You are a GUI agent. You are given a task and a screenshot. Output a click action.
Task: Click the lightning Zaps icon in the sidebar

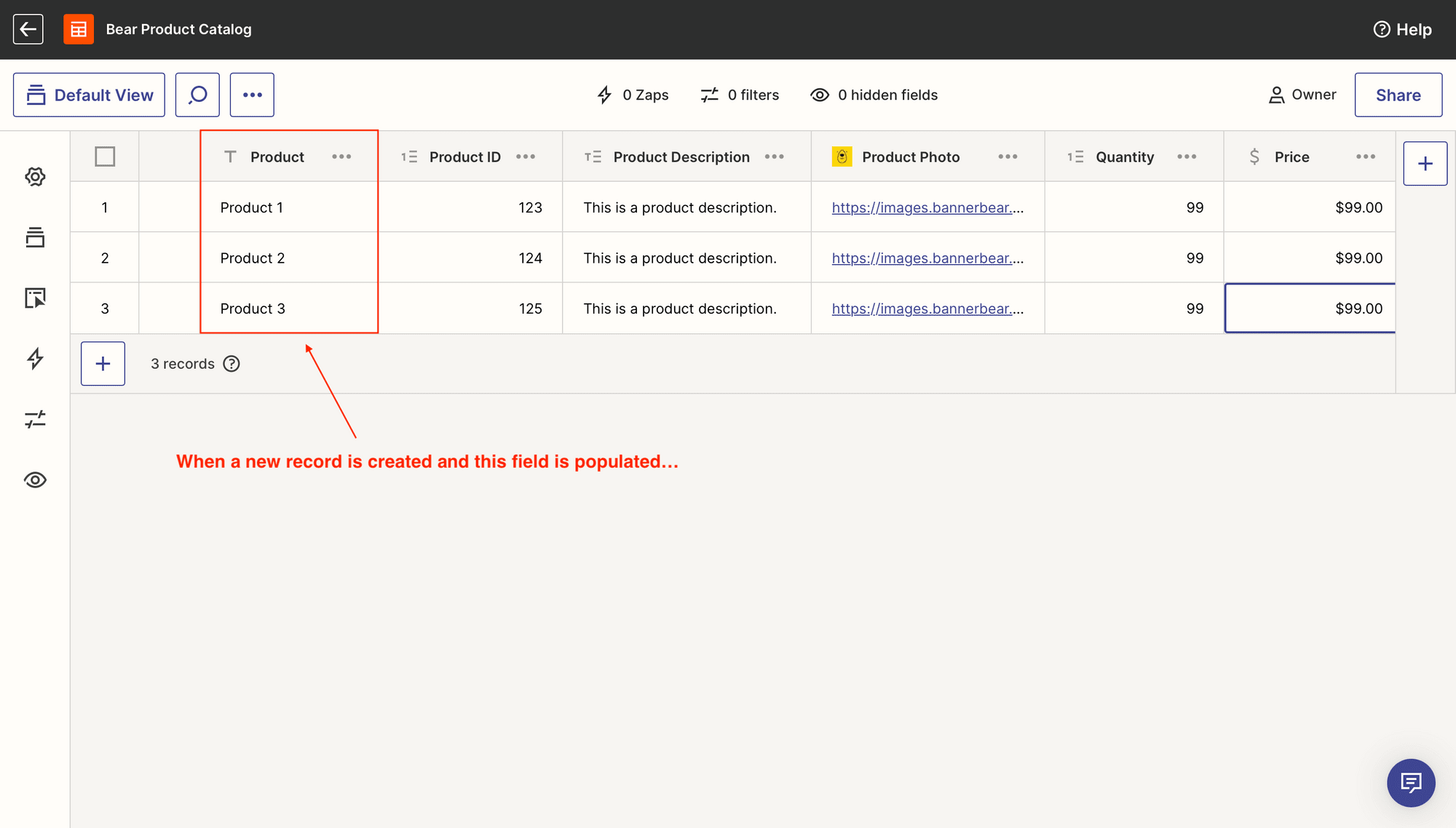pyautogui.click(x=34, y=359)
